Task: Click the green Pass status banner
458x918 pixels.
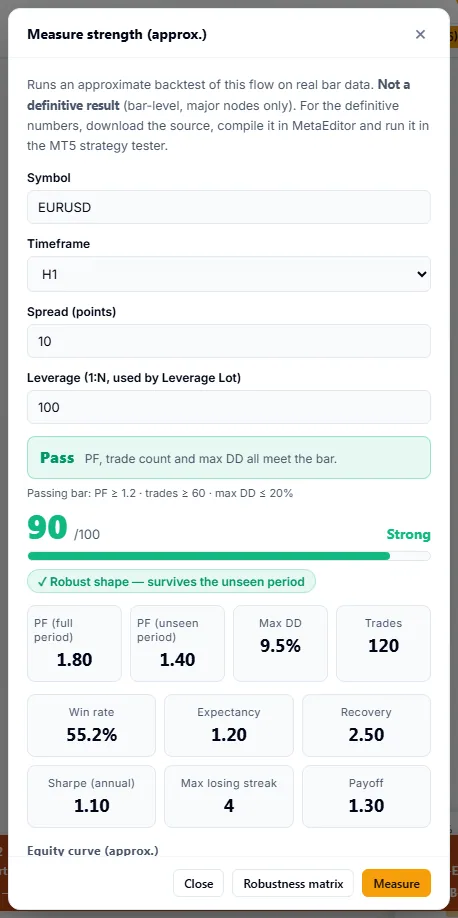Action: coord(228,457)
